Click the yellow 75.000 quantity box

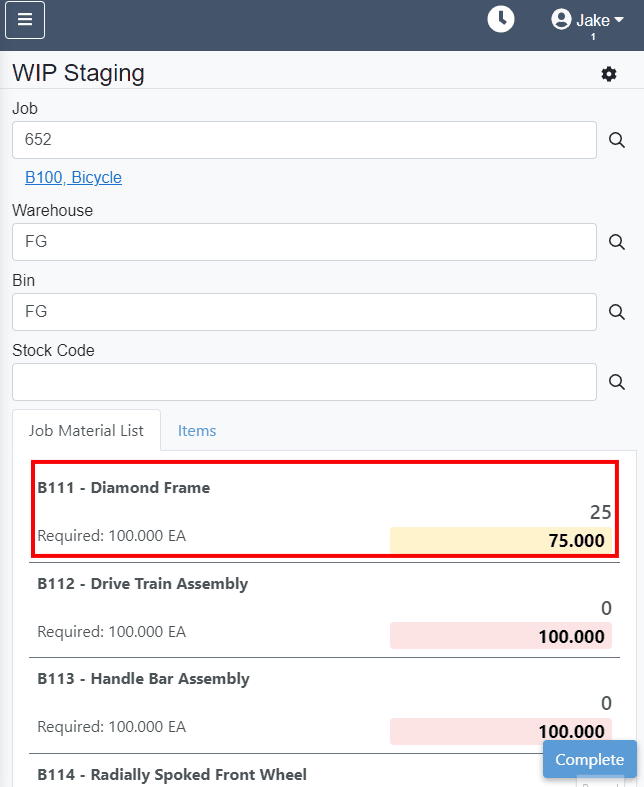pyautogui.click(x=500, y=541)
